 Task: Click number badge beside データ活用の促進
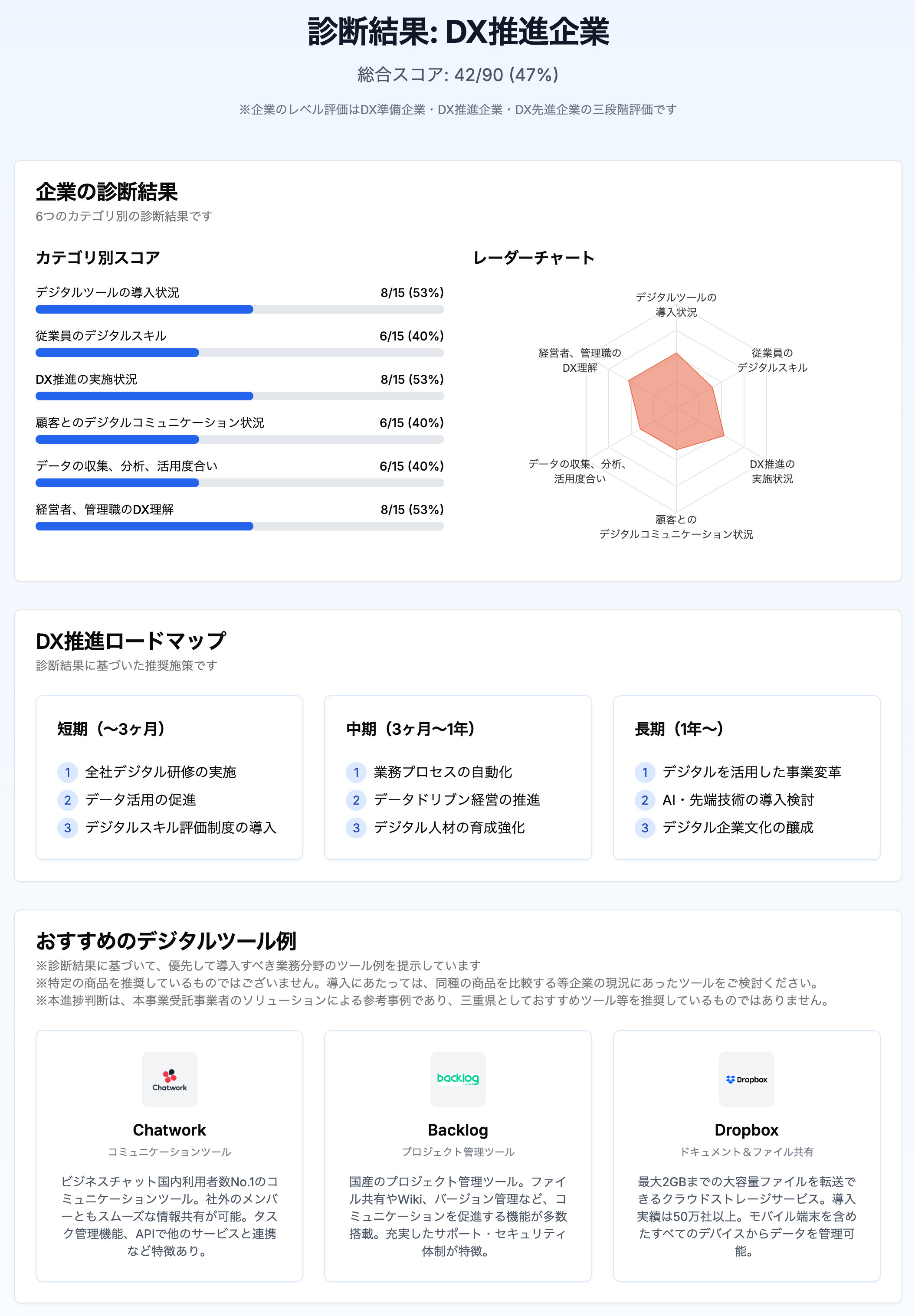pos(68,799)
